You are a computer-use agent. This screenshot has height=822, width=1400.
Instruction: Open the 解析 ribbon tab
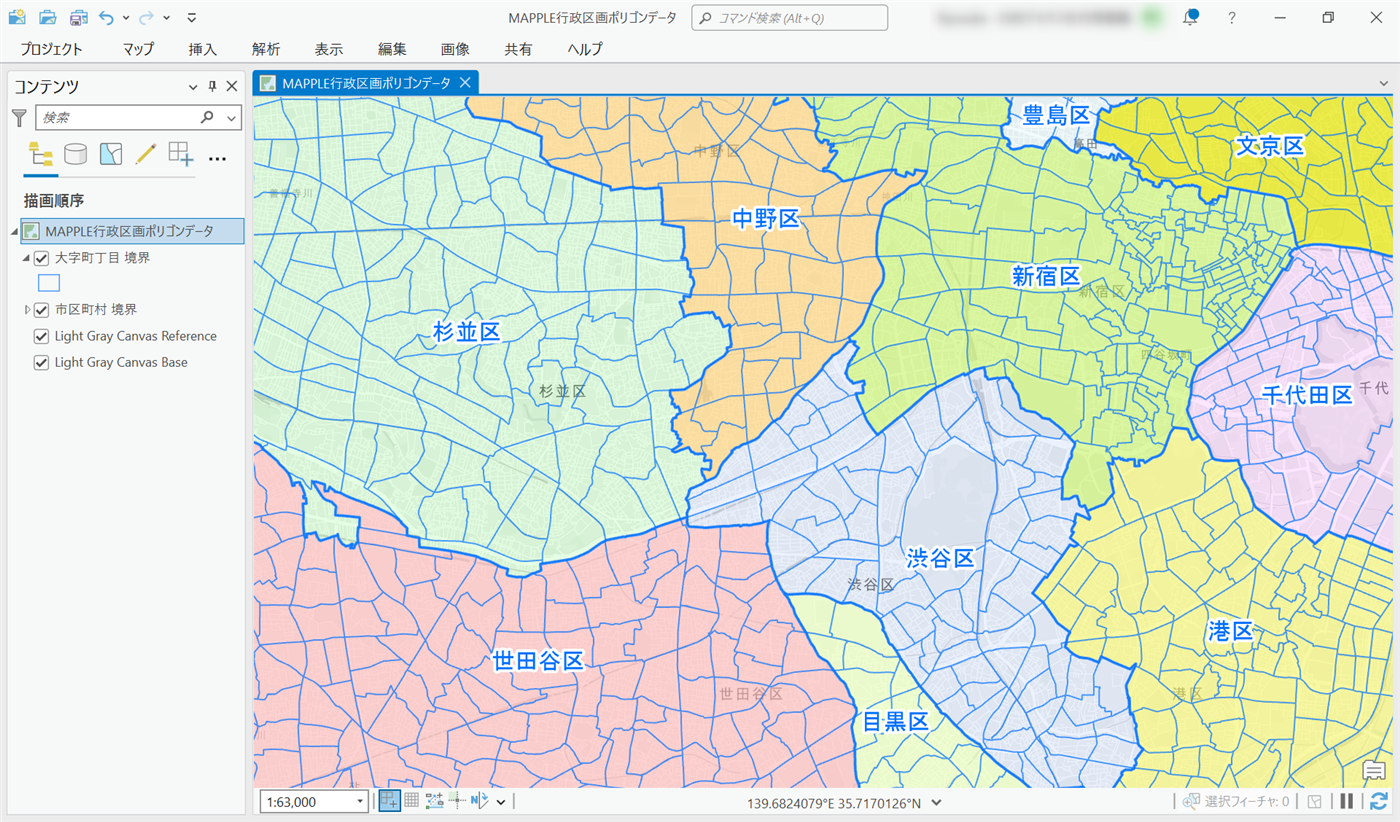click(x=266, y=49)
